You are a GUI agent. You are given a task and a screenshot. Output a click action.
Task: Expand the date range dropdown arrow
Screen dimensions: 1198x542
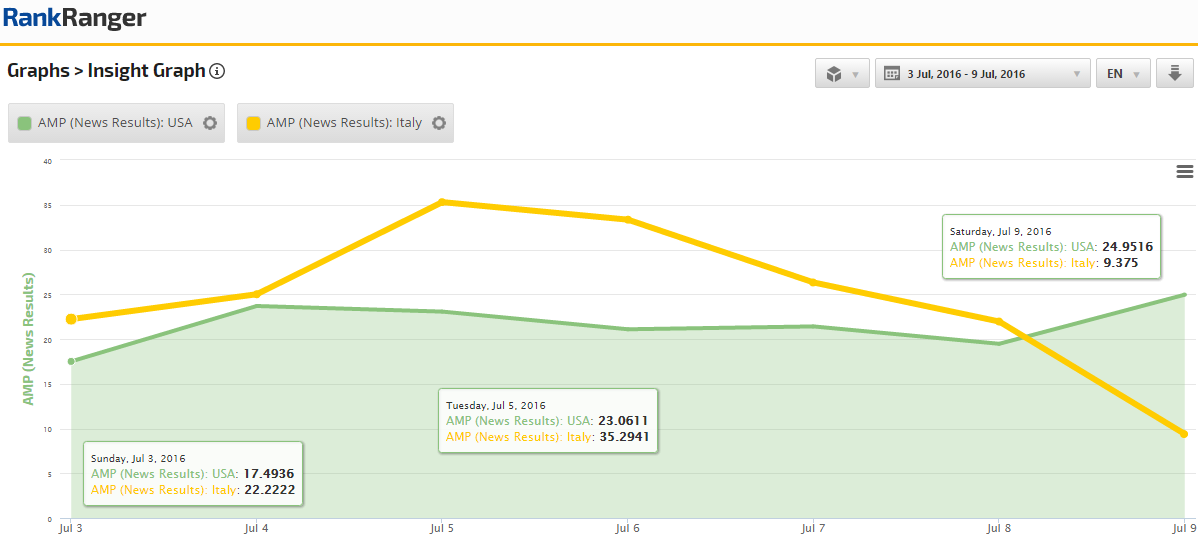coord(1076,74)
